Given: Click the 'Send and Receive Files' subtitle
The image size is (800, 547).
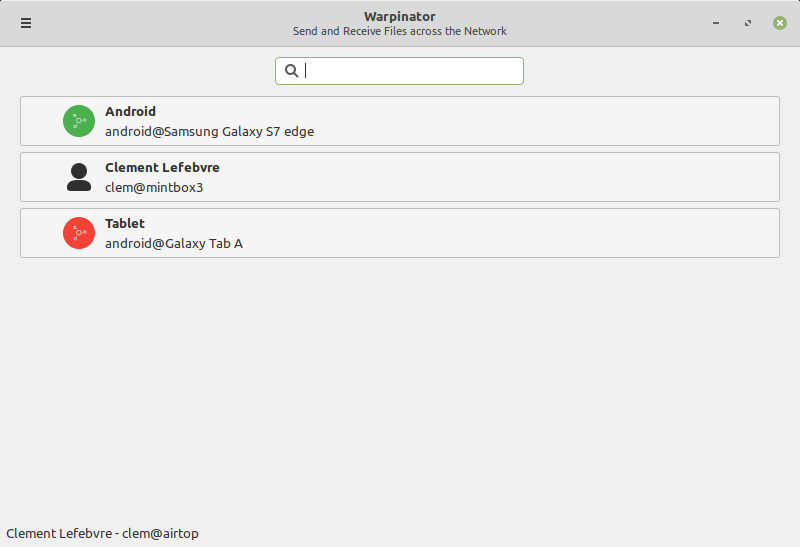Looking at the screenshot, I should coord(399,32).
